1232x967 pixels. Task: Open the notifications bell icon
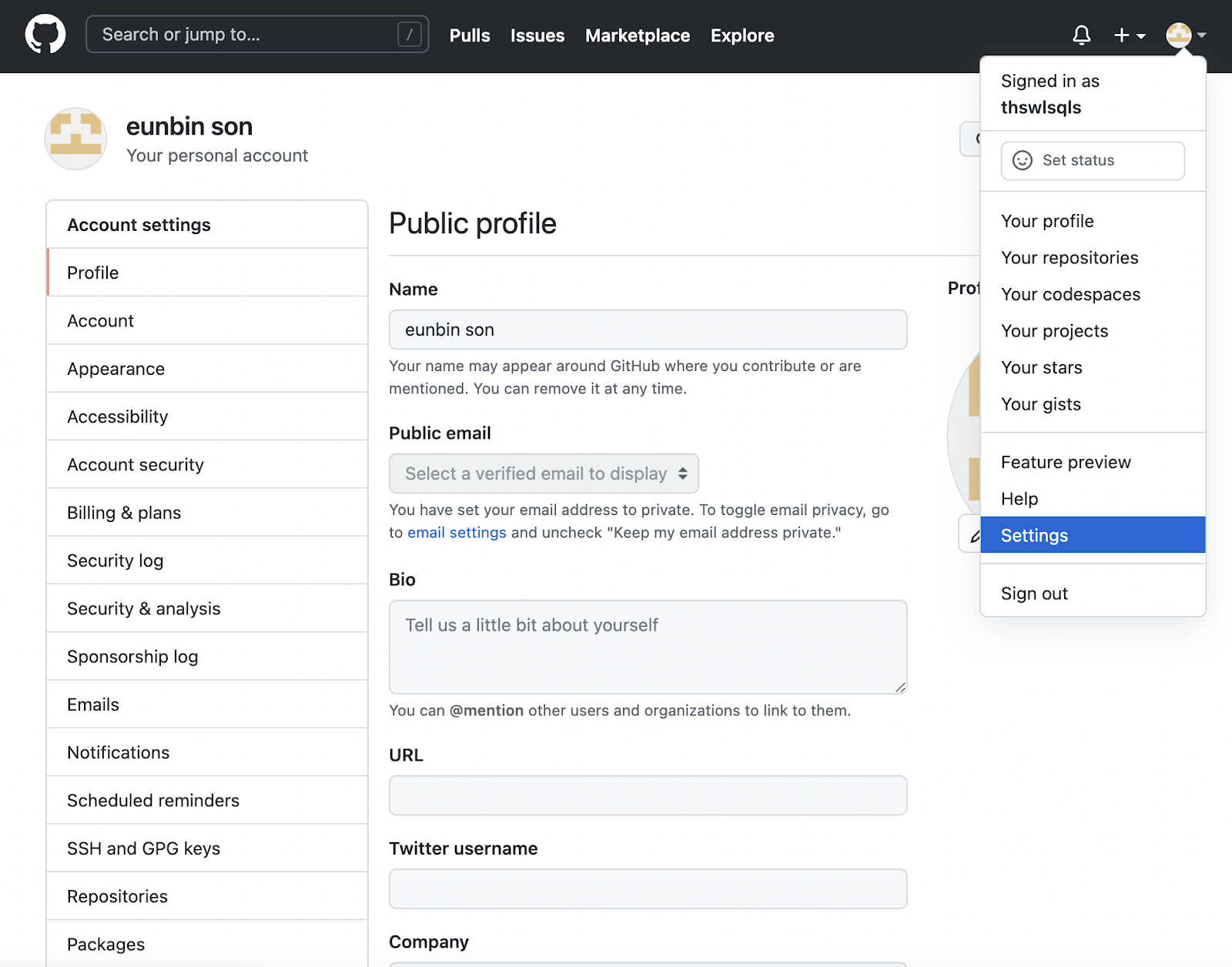[1081, 35]
